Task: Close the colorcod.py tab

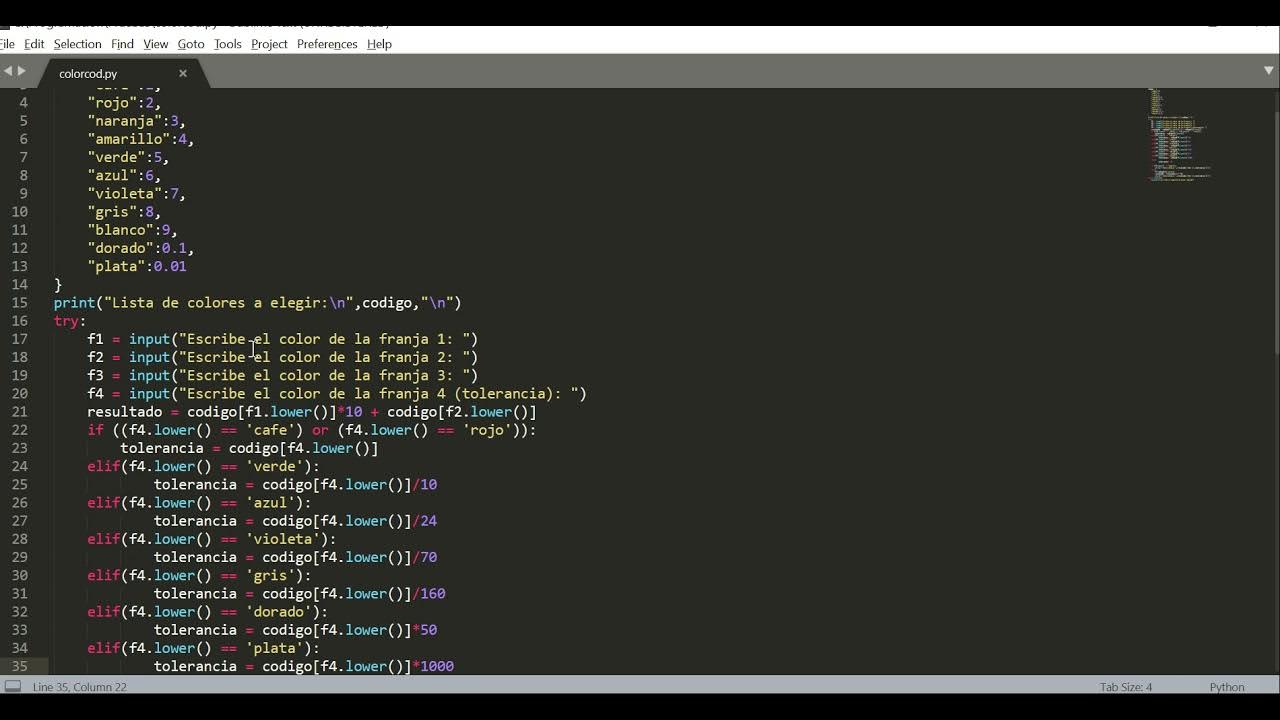Action: pyautogui.click(x=183, y=73)
